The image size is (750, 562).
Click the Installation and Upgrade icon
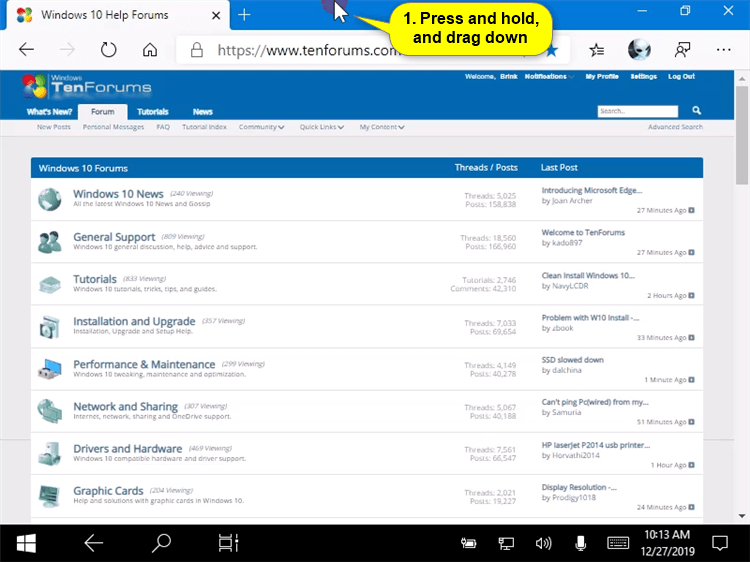coord(50,327)
